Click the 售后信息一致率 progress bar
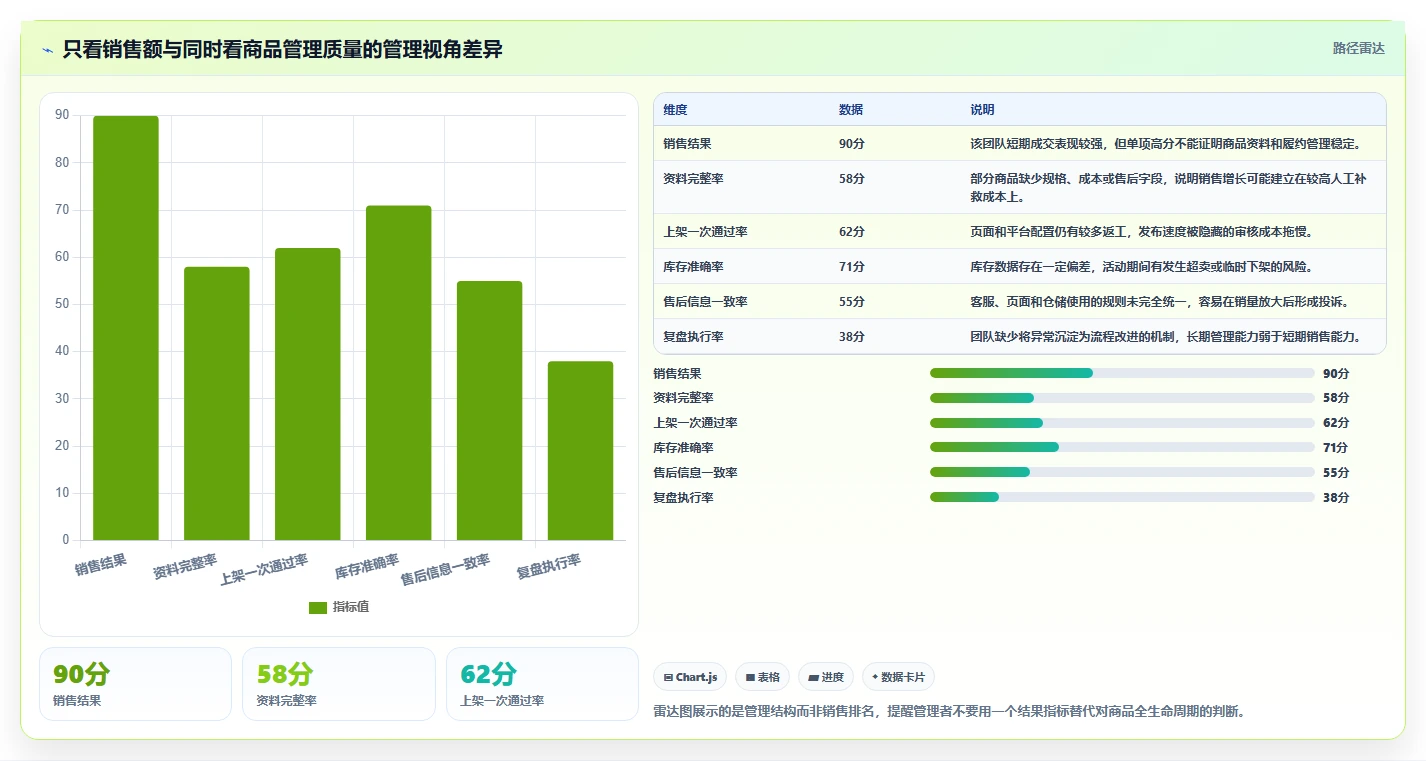Screen dimensions: 1426x761 (1122, 472)
